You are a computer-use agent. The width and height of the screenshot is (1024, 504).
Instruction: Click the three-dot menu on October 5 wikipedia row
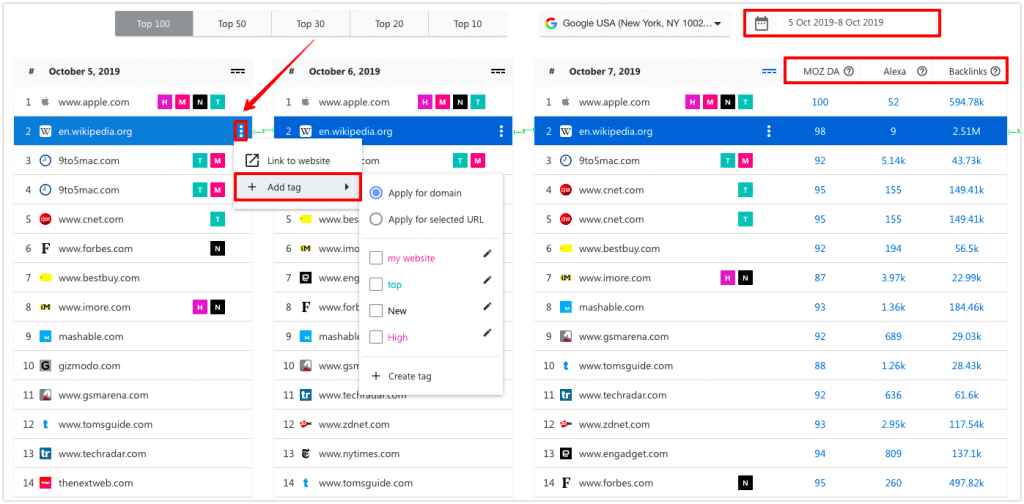click(x=241, y=131)
